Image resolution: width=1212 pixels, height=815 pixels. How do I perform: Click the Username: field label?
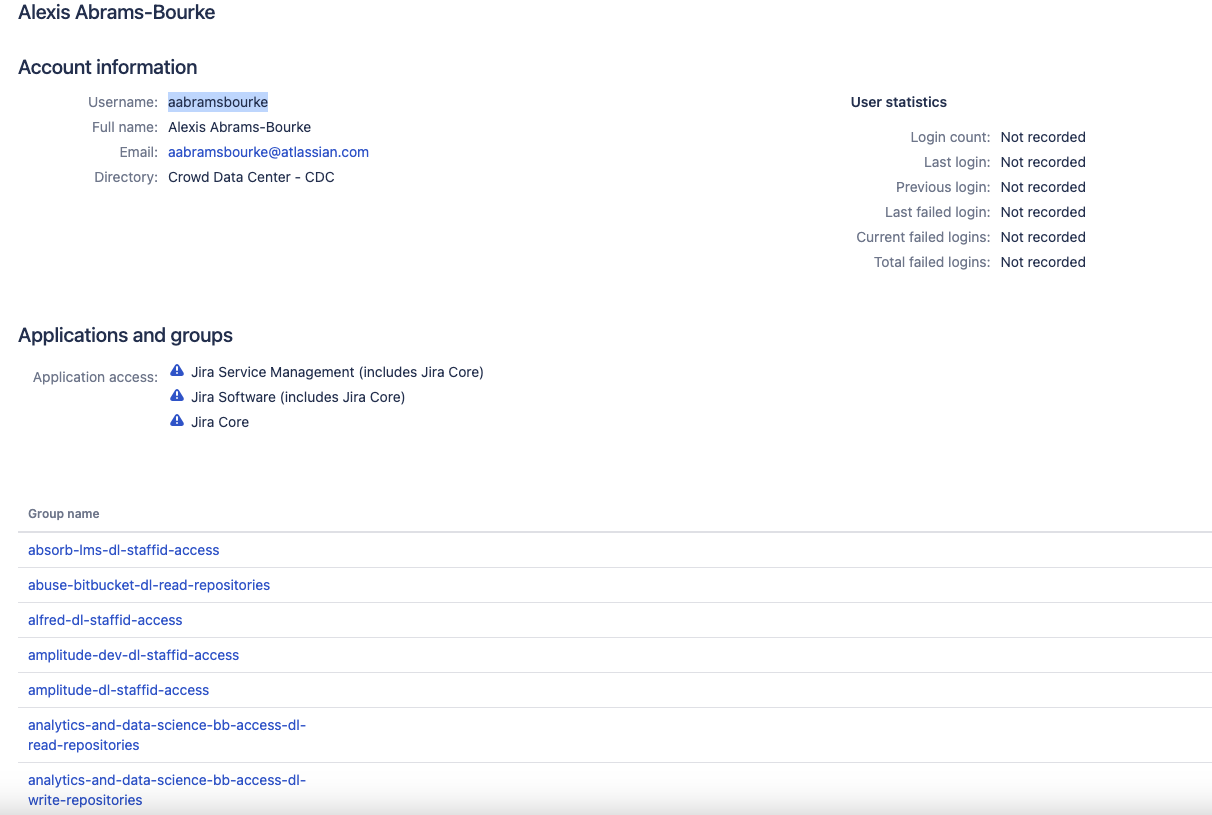pyautogui.click(x=123, y=102)
